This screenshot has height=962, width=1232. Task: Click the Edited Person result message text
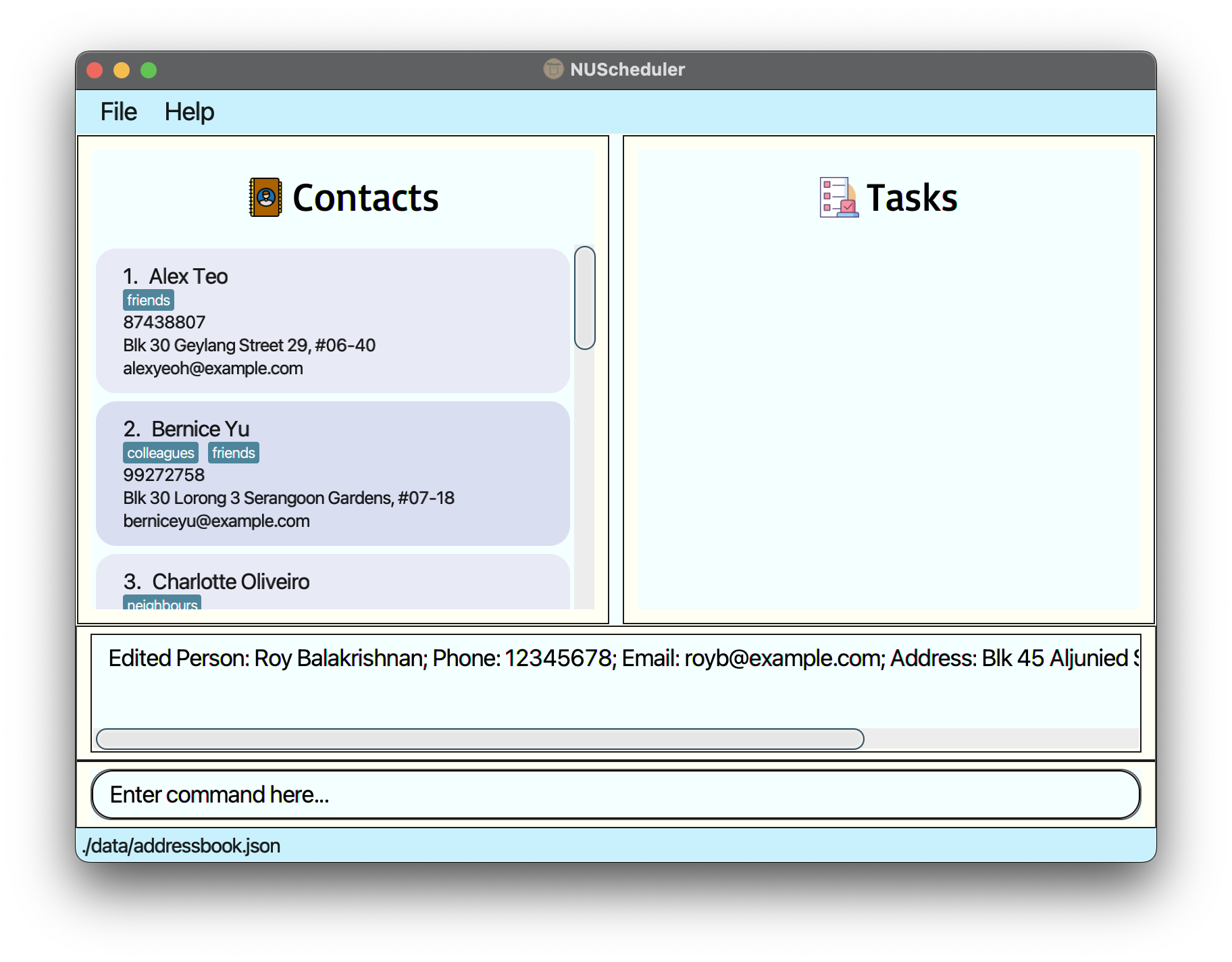click(x=623, y=658)
